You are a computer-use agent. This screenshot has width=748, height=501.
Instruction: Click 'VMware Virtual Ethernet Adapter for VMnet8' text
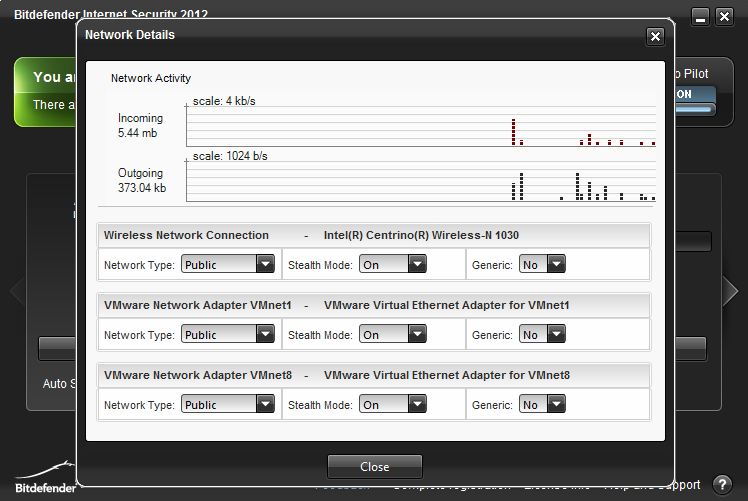tap(447, 376)
